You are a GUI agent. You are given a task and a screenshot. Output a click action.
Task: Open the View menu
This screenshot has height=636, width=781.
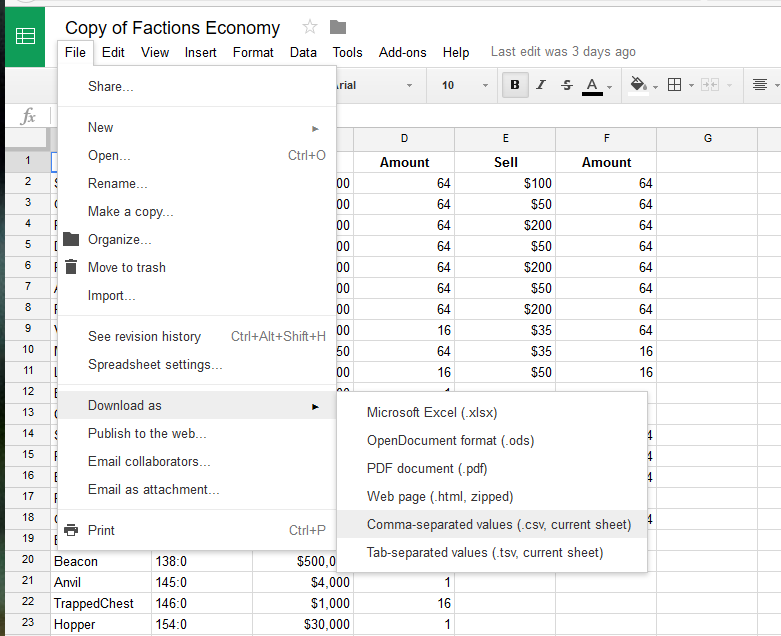(155, 52)
